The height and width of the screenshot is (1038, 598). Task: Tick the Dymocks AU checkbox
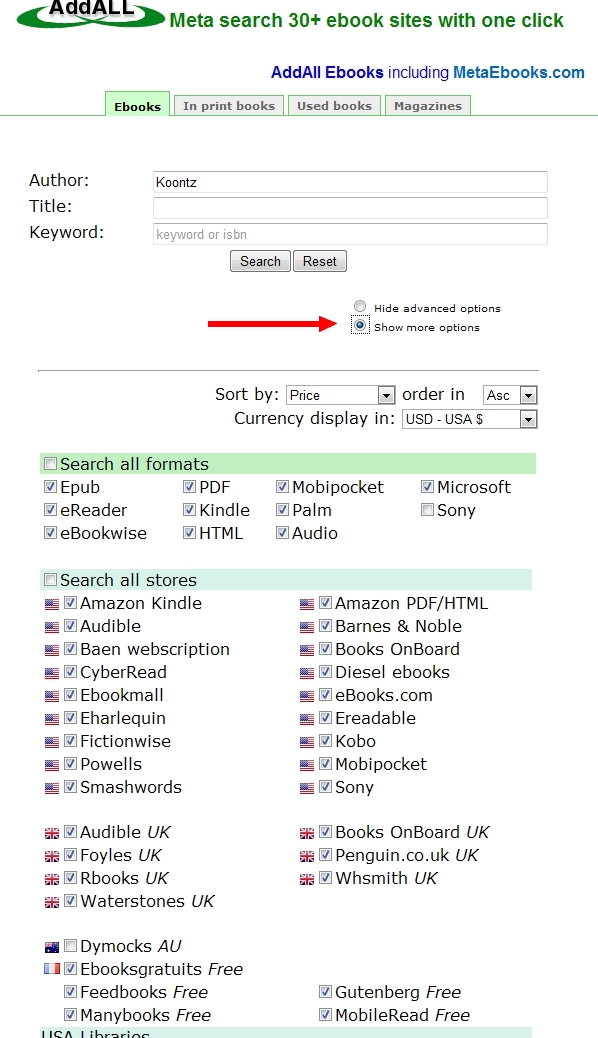pos(70,945)
